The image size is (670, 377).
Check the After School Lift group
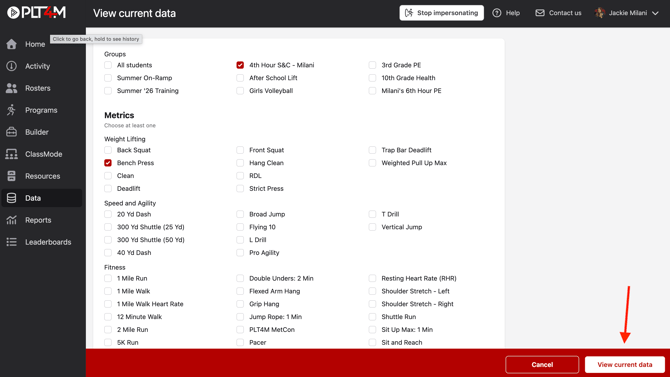240,78
